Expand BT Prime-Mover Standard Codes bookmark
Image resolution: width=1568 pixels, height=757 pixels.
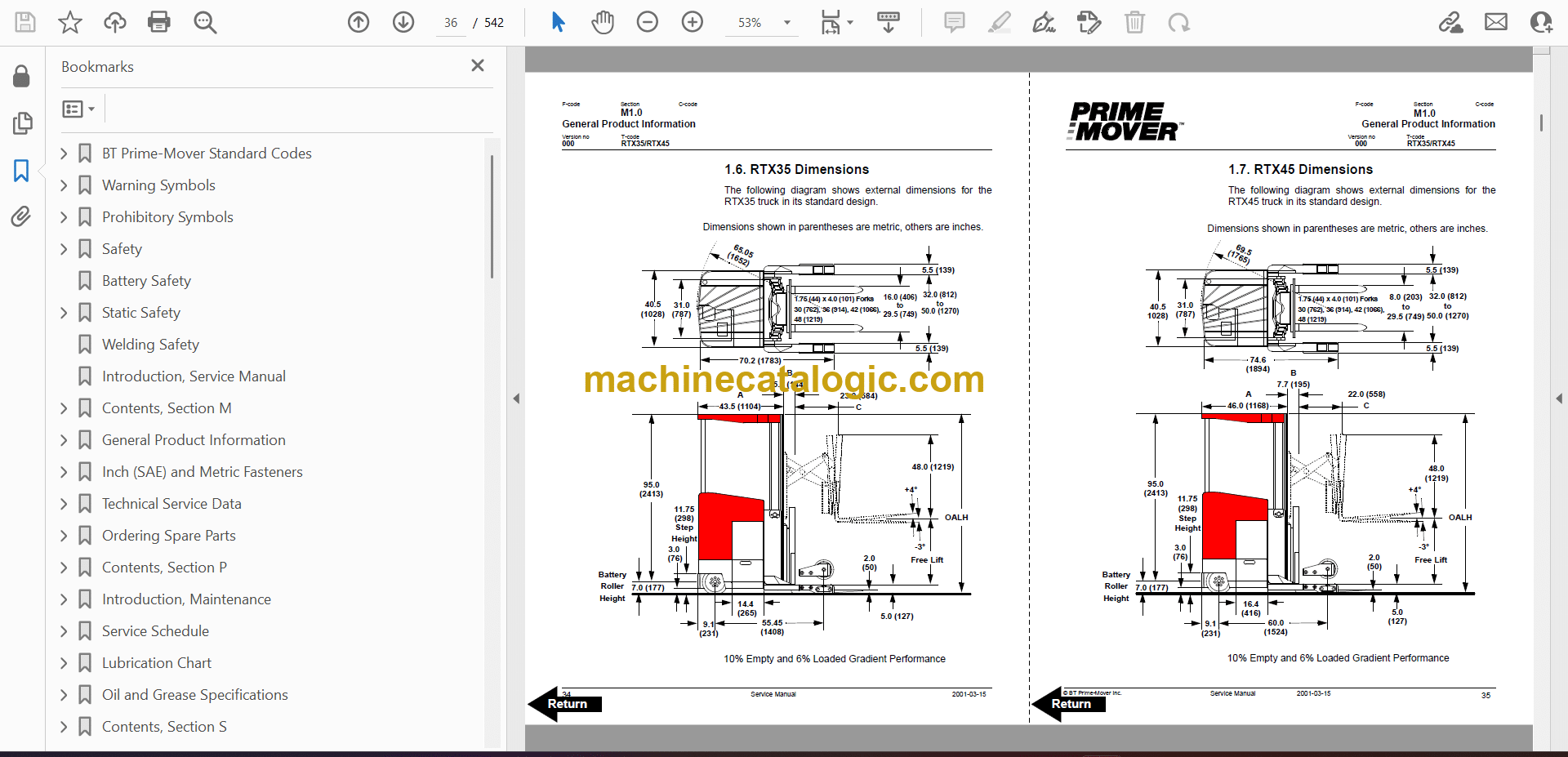coord(65,153)
